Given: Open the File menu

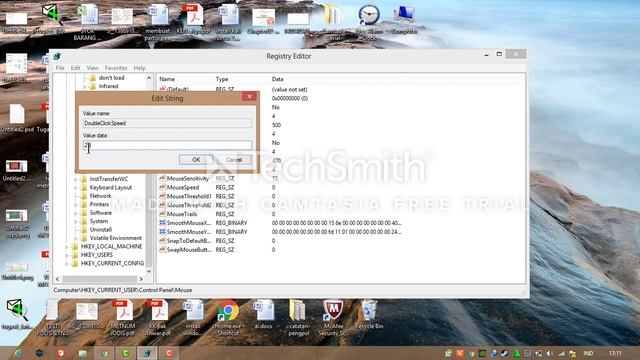Looking at the screenshot, I should pyautogui.click(x=60, y=68).
